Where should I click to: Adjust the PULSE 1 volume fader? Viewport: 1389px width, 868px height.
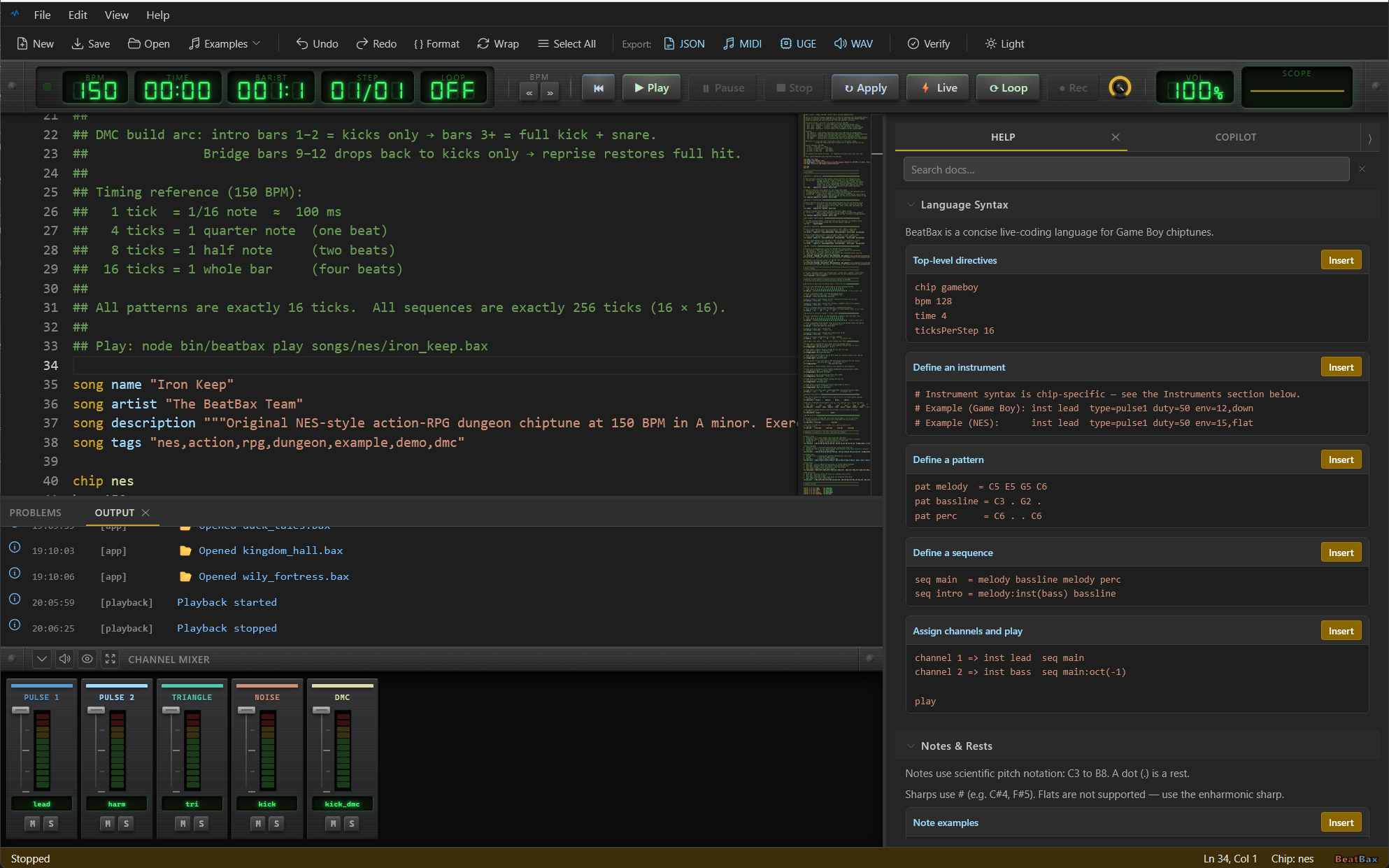click(21, 711)
